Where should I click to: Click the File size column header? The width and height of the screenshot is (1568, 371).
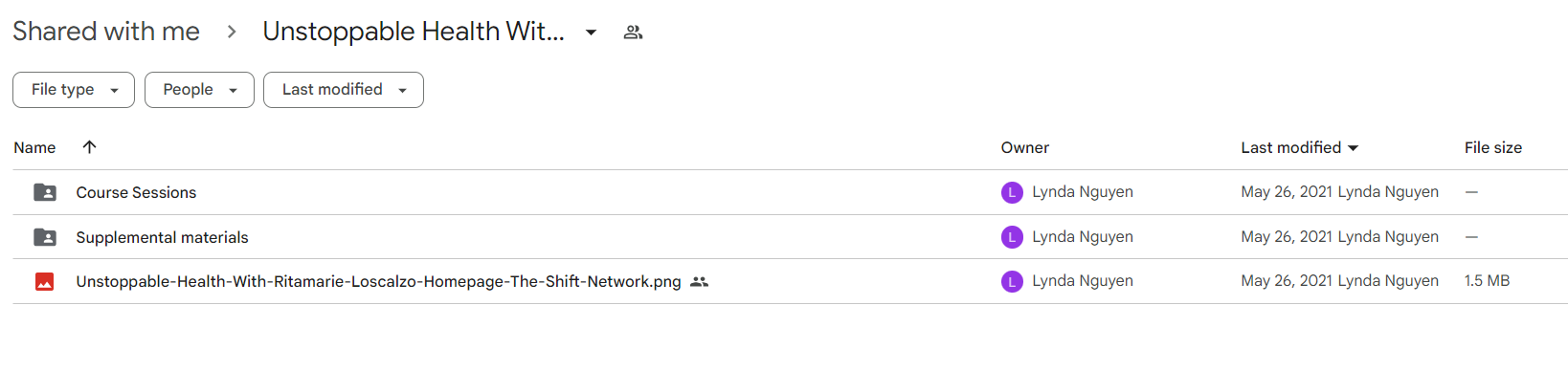(x=1492, y=147)
